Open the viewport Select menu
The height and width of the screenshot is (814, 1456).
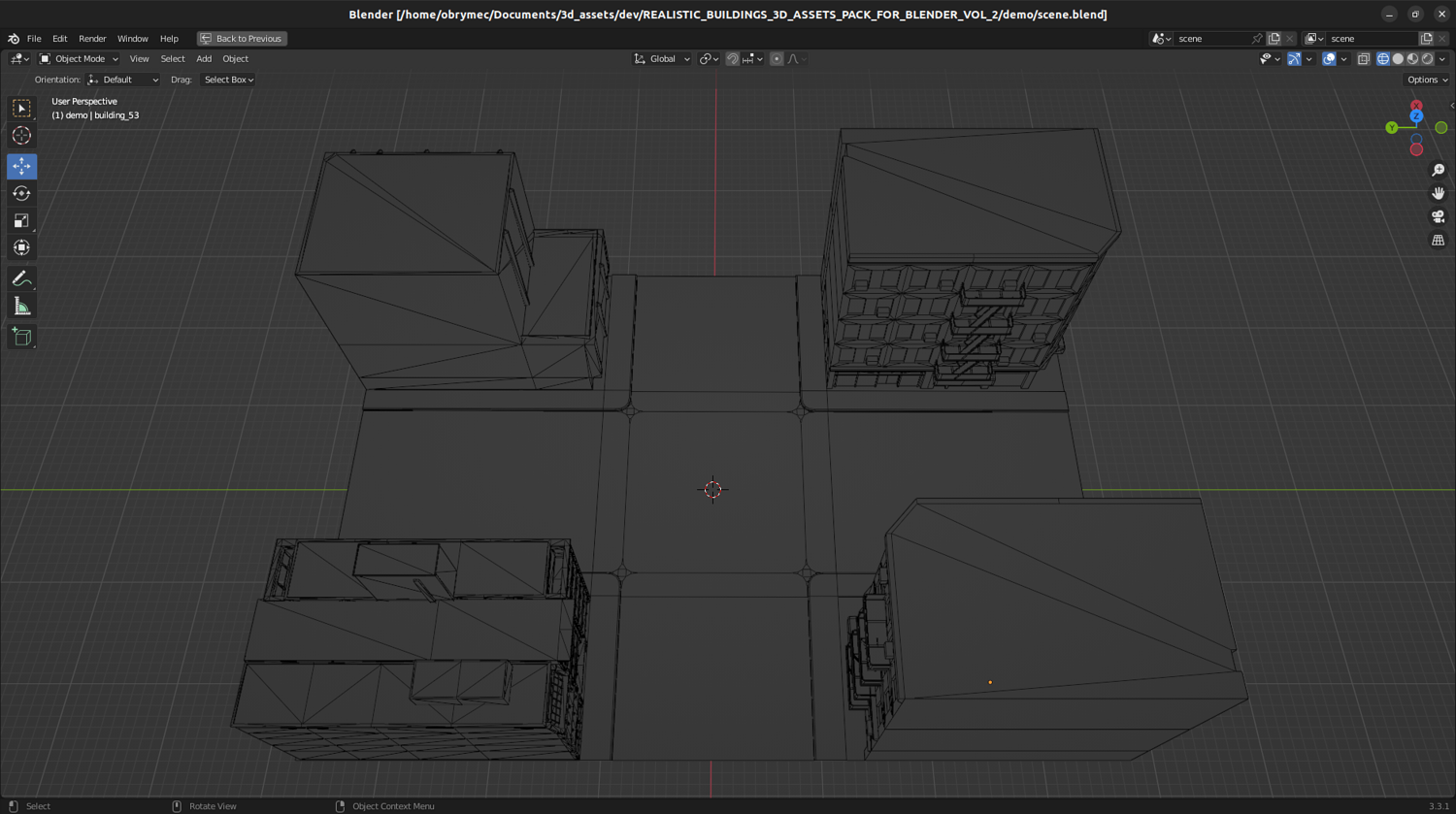pos(173,59)
